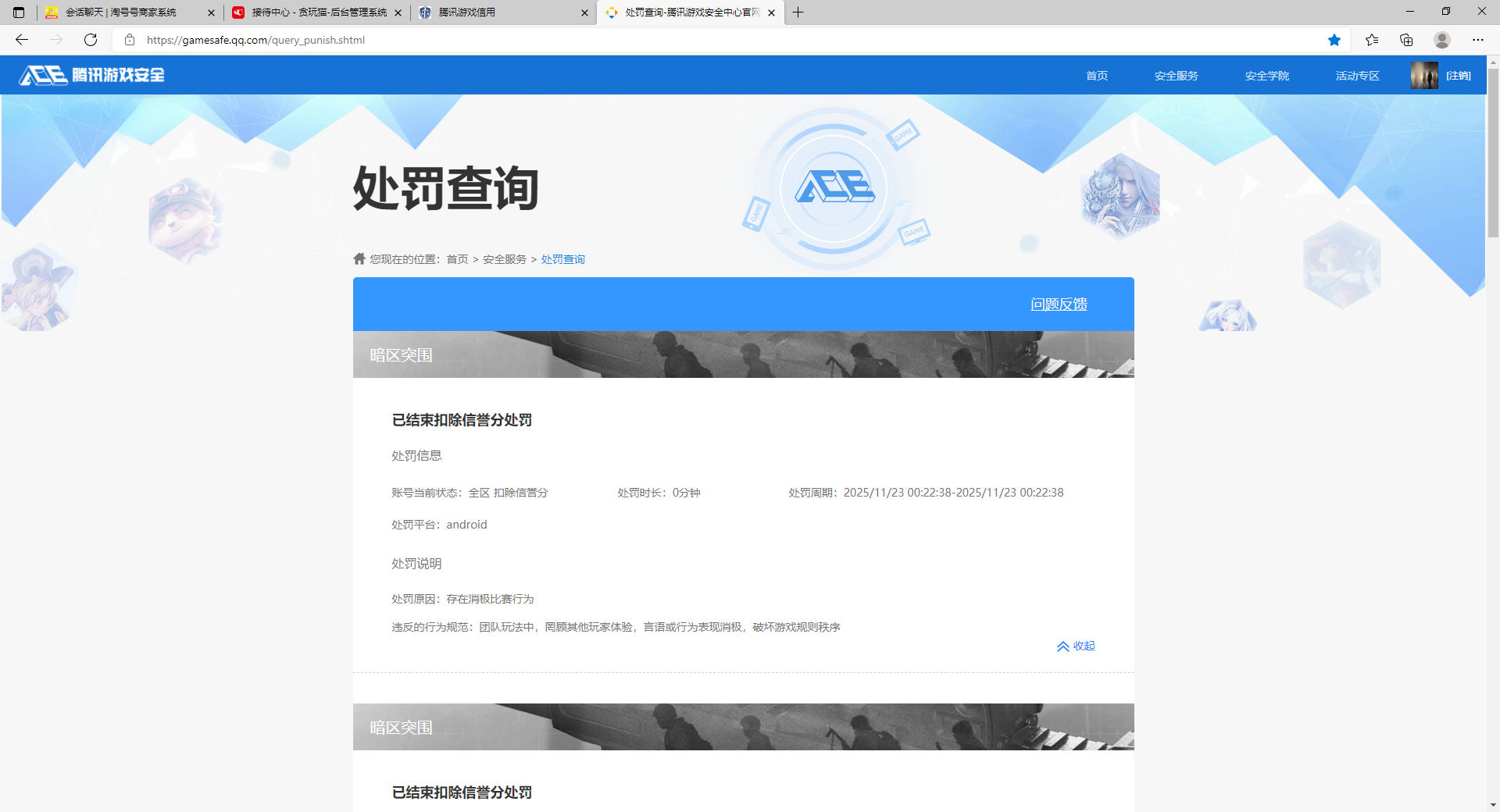Click the browser back arrow
The image size is (1500, 812).
click(x=21, y=40)
